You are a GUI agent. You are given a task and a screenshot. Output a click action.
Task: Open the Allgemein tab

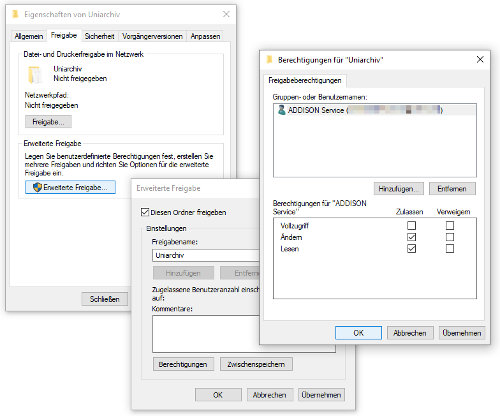point(29,36)
